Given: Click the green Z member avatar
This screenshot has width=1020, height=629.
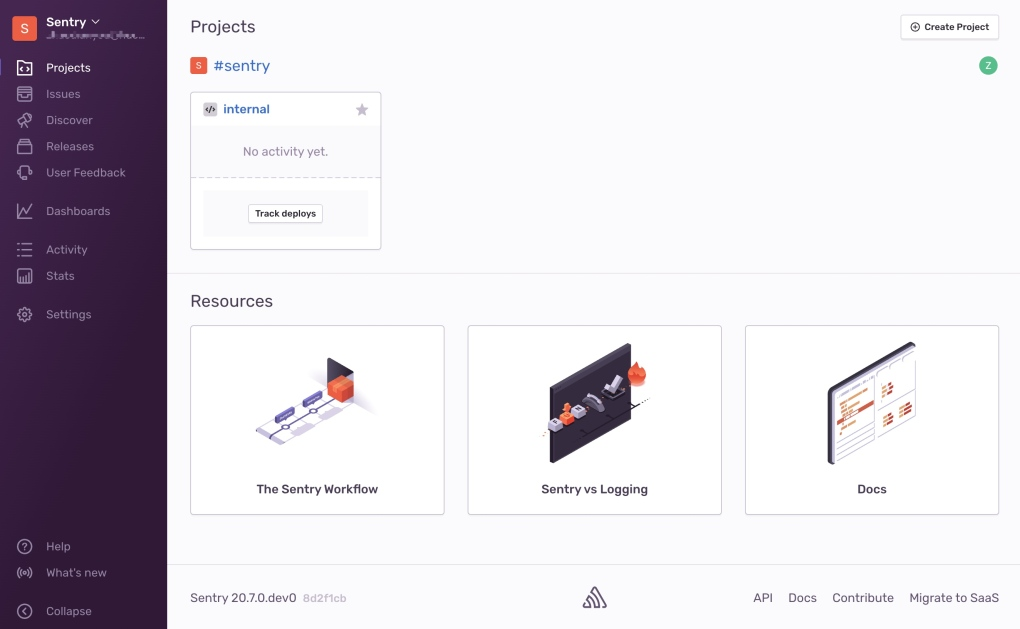Looking at the screenshot, I should pos(988,66).
